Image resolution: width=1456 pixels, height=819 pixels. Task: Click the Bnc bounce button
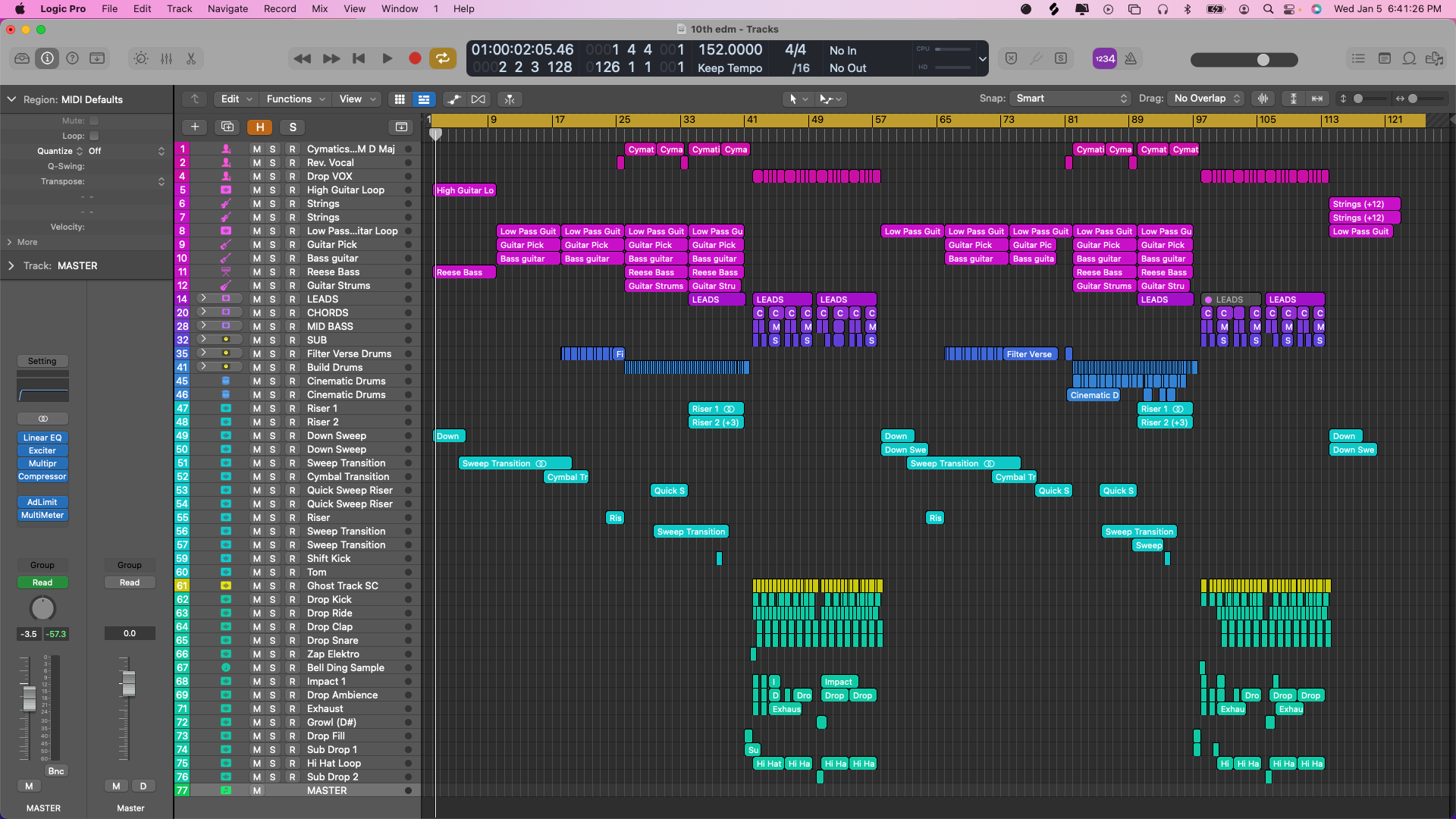click(56, 771)
